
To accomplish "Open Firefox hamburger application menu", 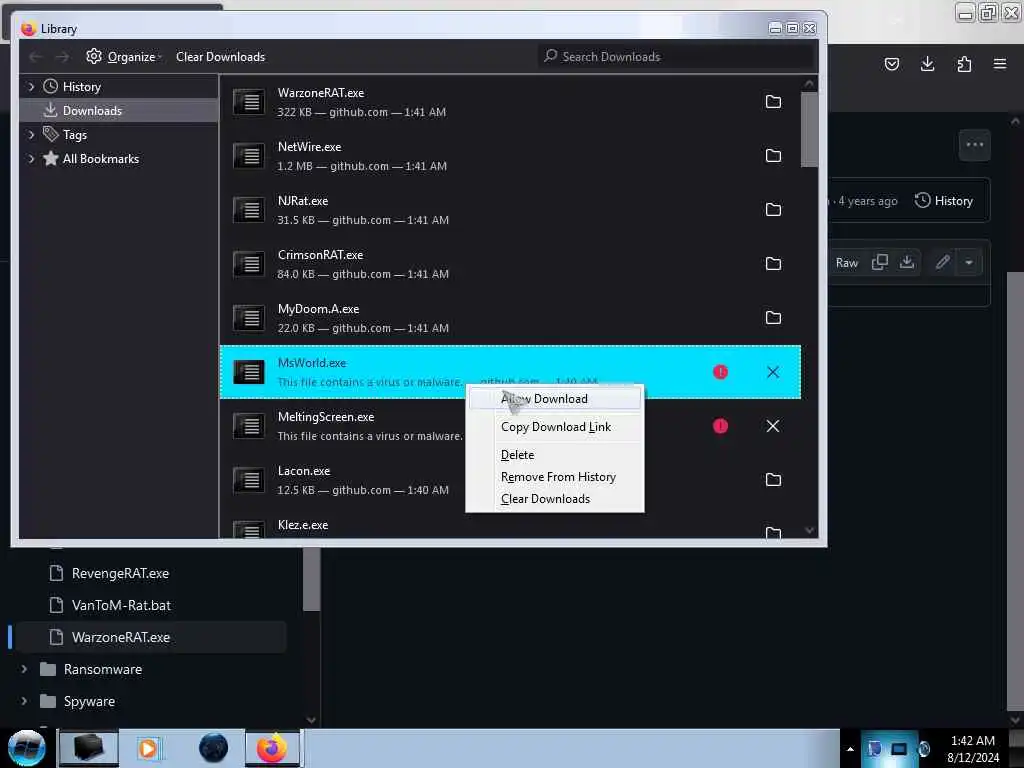I will [x=1000, y=64].
